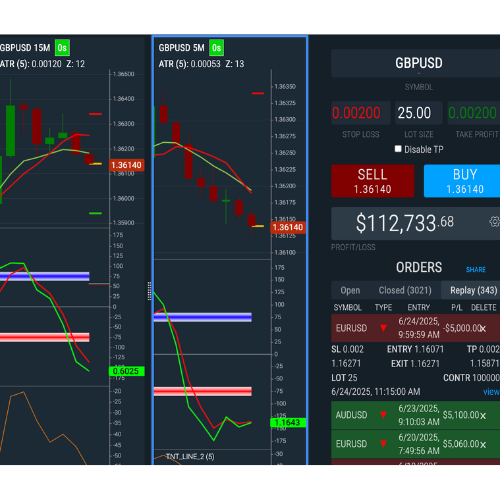The height and width of the screenshot is (500, 500).
Task: Click the 6/24/2025, 11:15:00 AM close timestamp
Action: (376, 392)
